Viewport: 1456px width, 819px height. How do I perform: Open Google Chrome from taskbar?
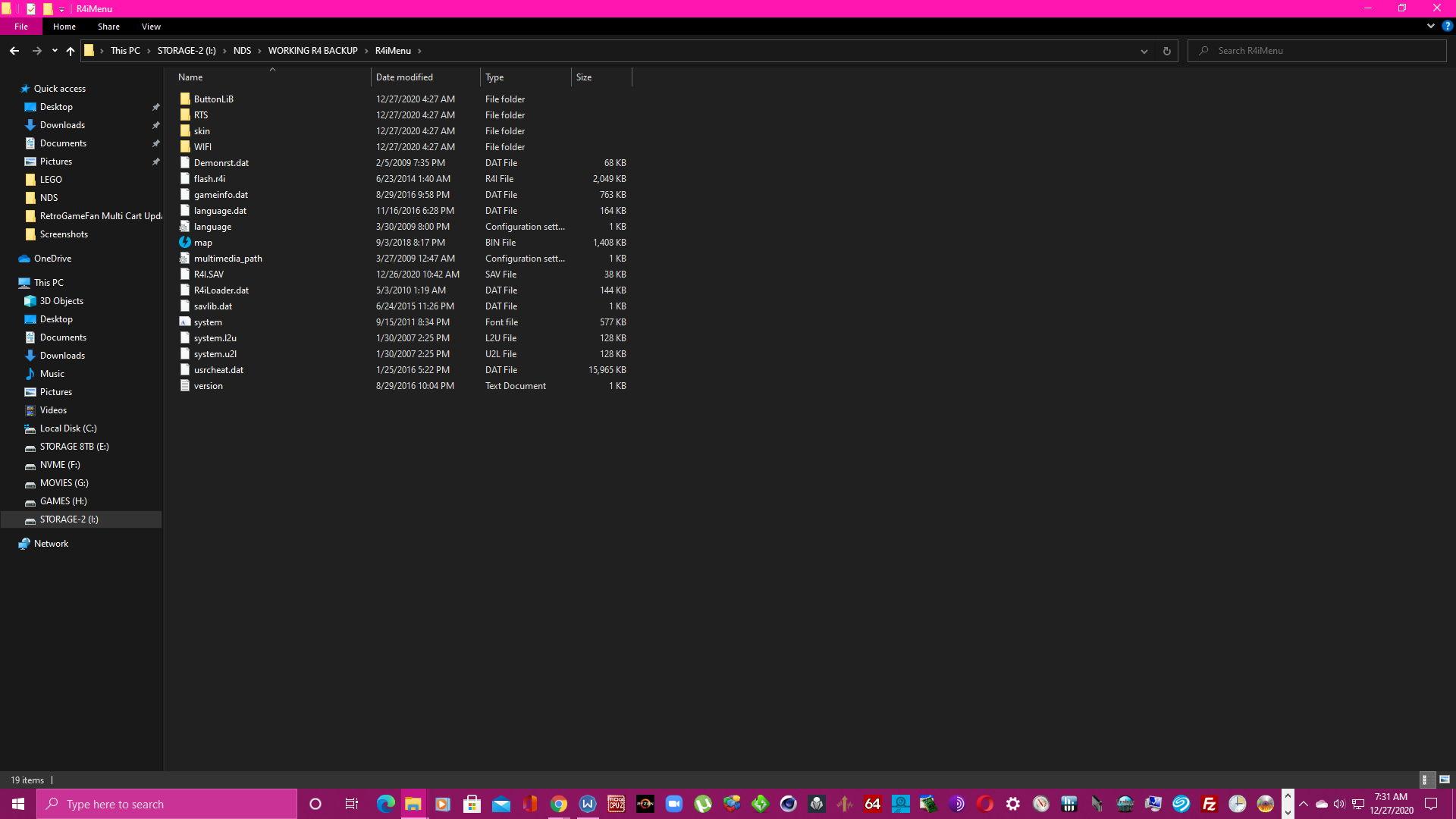[559, 804]
